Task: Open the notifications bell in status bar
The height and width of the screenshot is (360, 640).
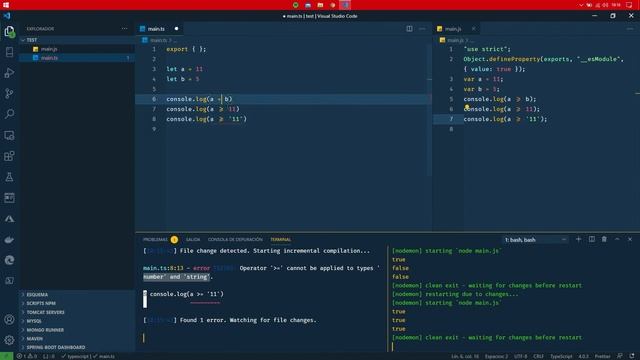Action: click(x=632, y=356)
